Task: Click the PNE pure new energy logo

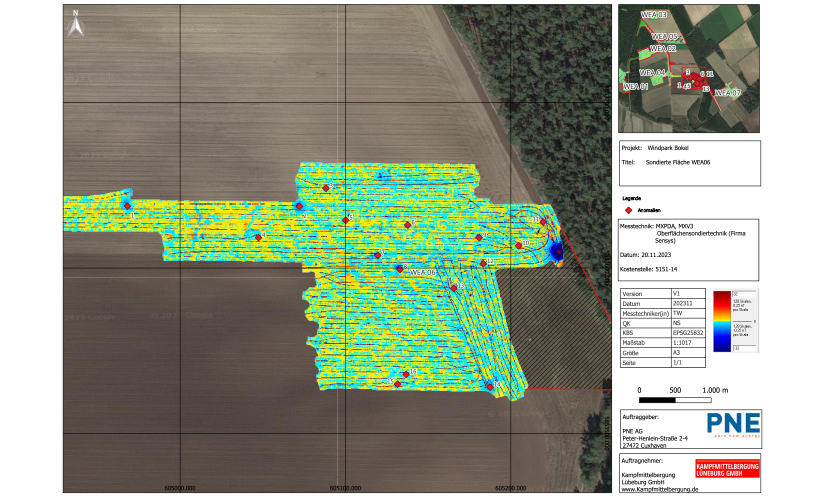Action: pyautogui.click(x=733, y=425)
